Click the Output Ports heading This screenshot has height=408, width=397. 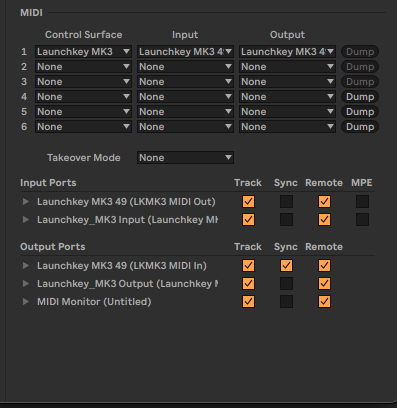tap(53, 247)
